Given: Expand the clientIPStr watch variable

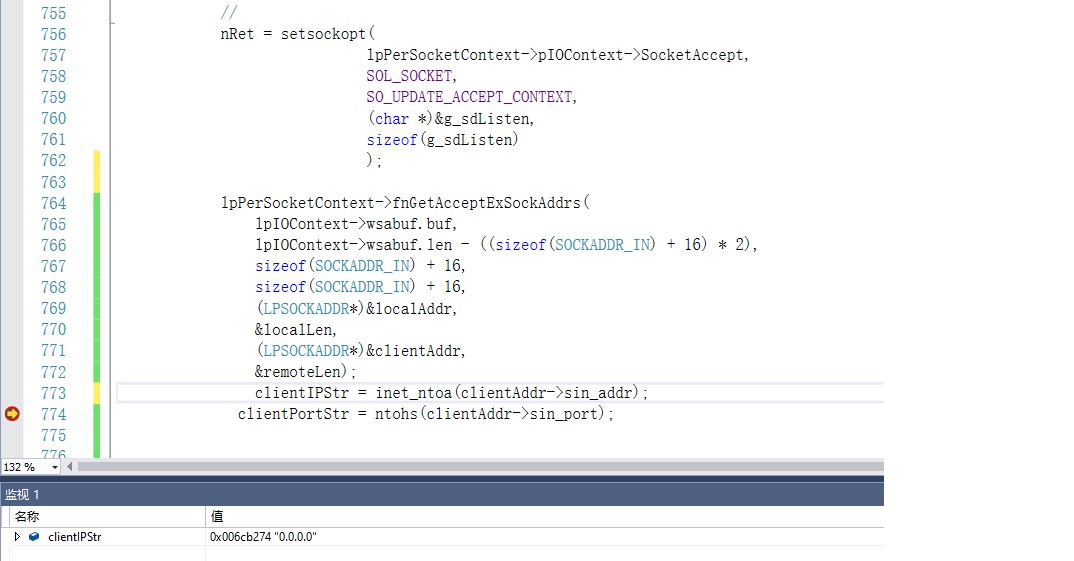Looking at the screenshot, I should [17, 536].
